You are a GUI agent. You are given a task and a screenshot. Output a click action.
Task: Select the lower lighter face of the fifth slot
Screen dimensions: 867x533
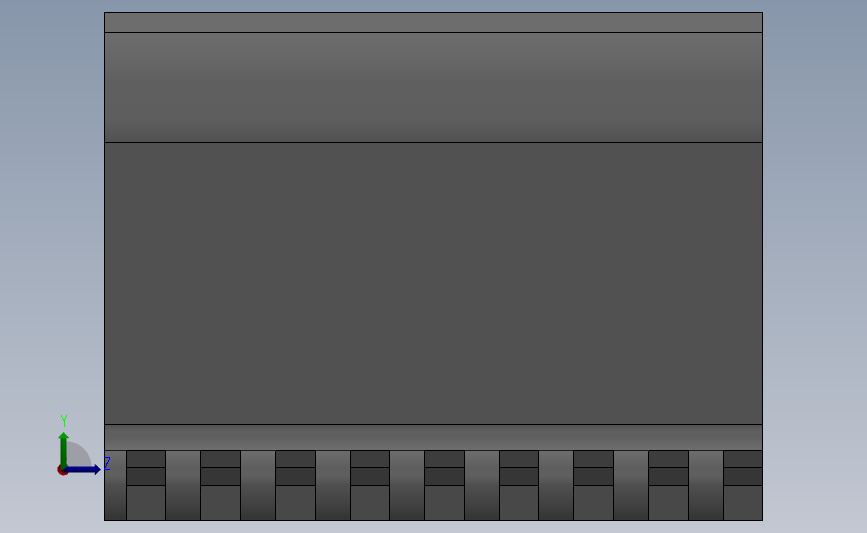coord(444,503)
